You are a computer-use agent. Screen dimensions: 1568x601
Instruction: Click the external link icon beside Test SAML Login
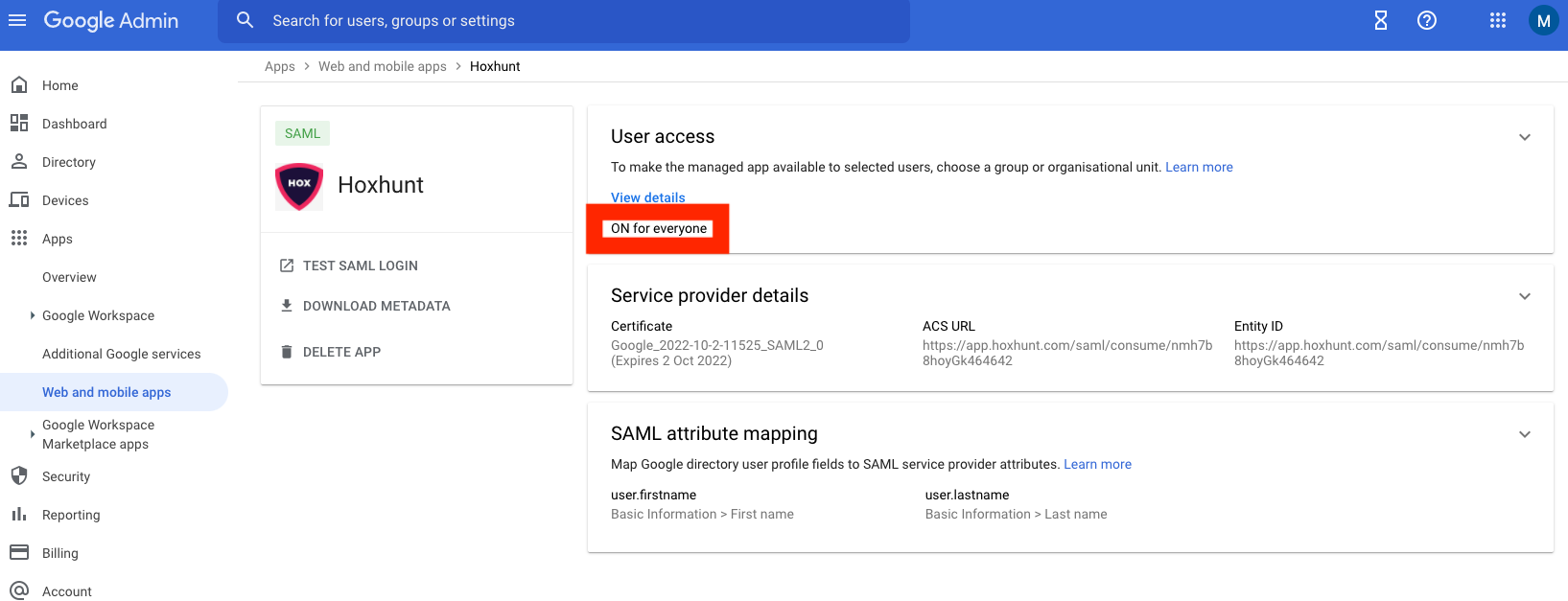coord(286,266)
